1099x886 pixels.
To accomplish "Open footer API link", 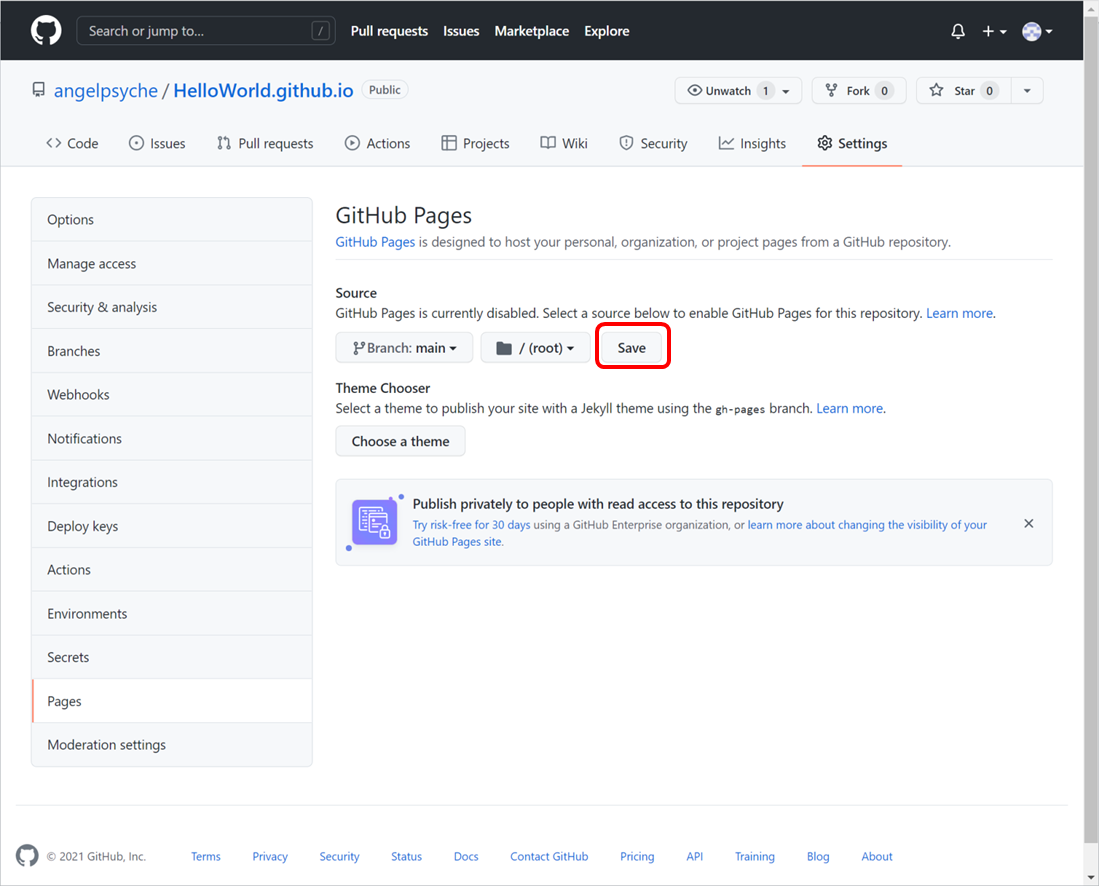I will point(695,857).
